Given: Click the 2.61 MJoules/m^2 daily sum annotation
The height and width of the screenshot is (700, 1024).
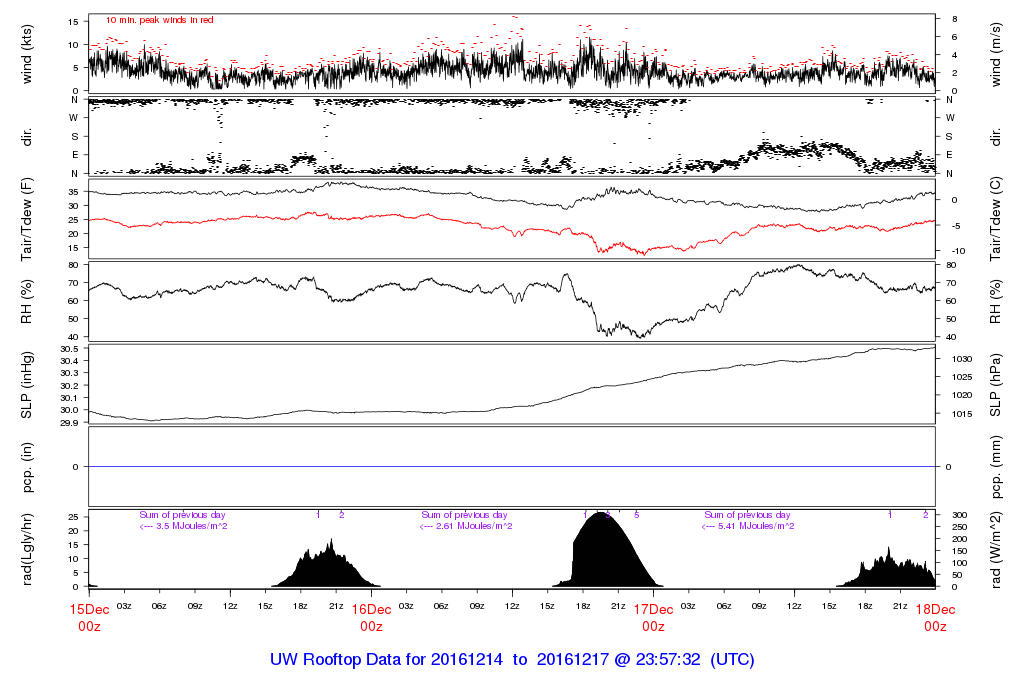Looking at the screenshot, I should click(466, 526).
